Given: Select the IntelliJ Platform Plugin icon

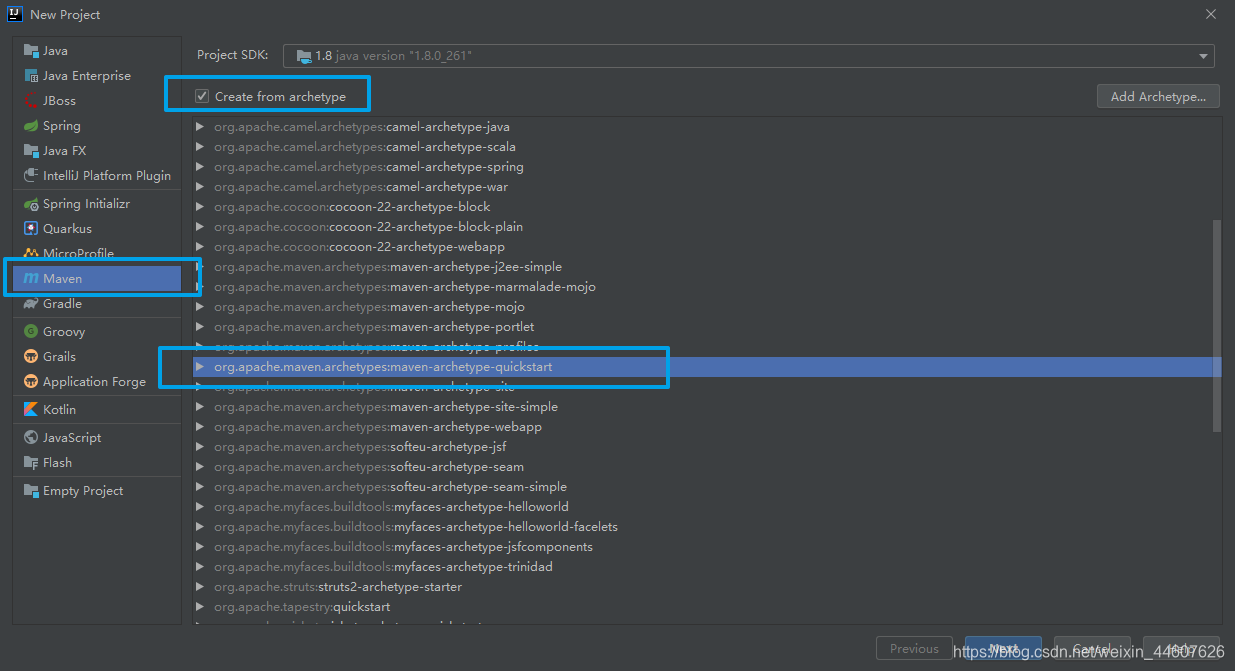Looking at the screenshot, I should pyautogui.click(x=31, y=176).
